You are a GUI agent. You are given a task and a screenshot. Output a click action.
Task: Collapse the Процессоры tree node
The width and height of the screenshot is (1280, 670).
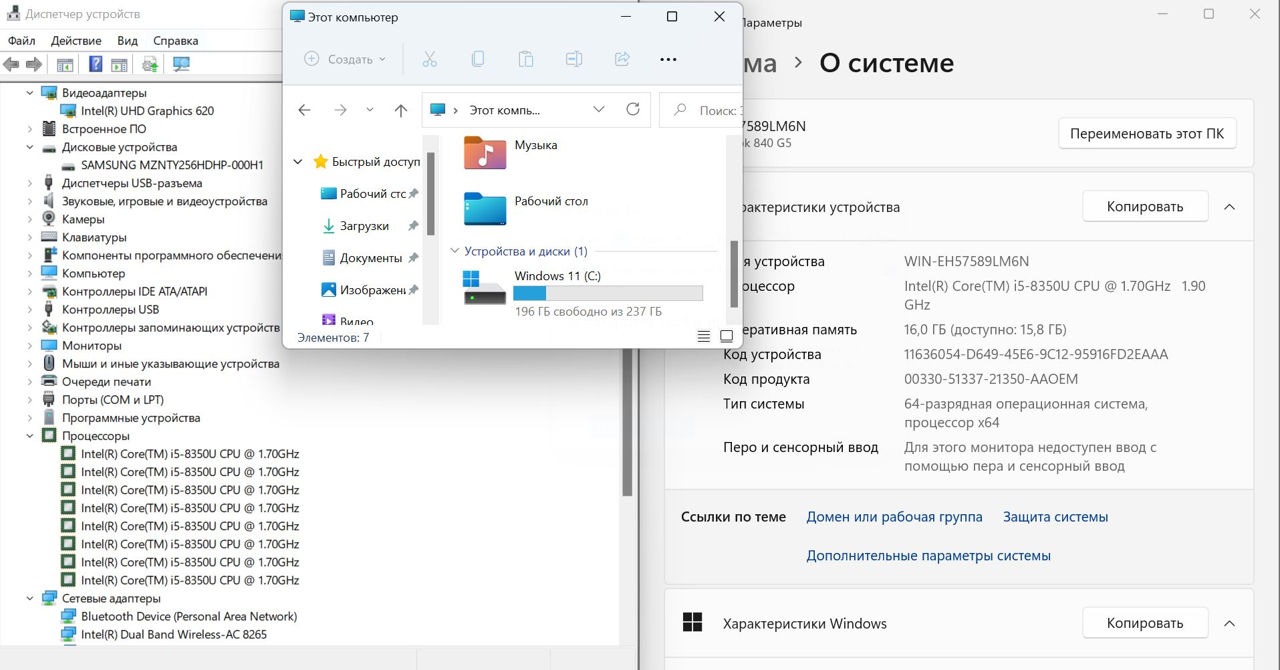point(29,436)
